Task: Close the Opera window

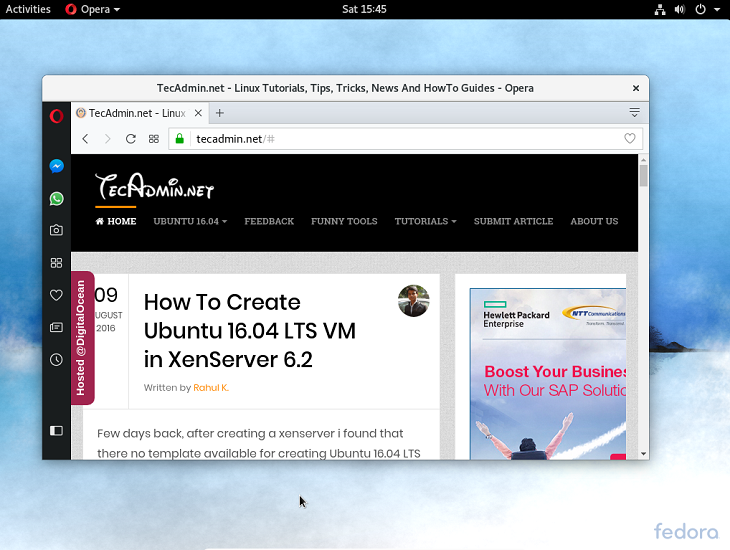Action: (x=636, y=88)
